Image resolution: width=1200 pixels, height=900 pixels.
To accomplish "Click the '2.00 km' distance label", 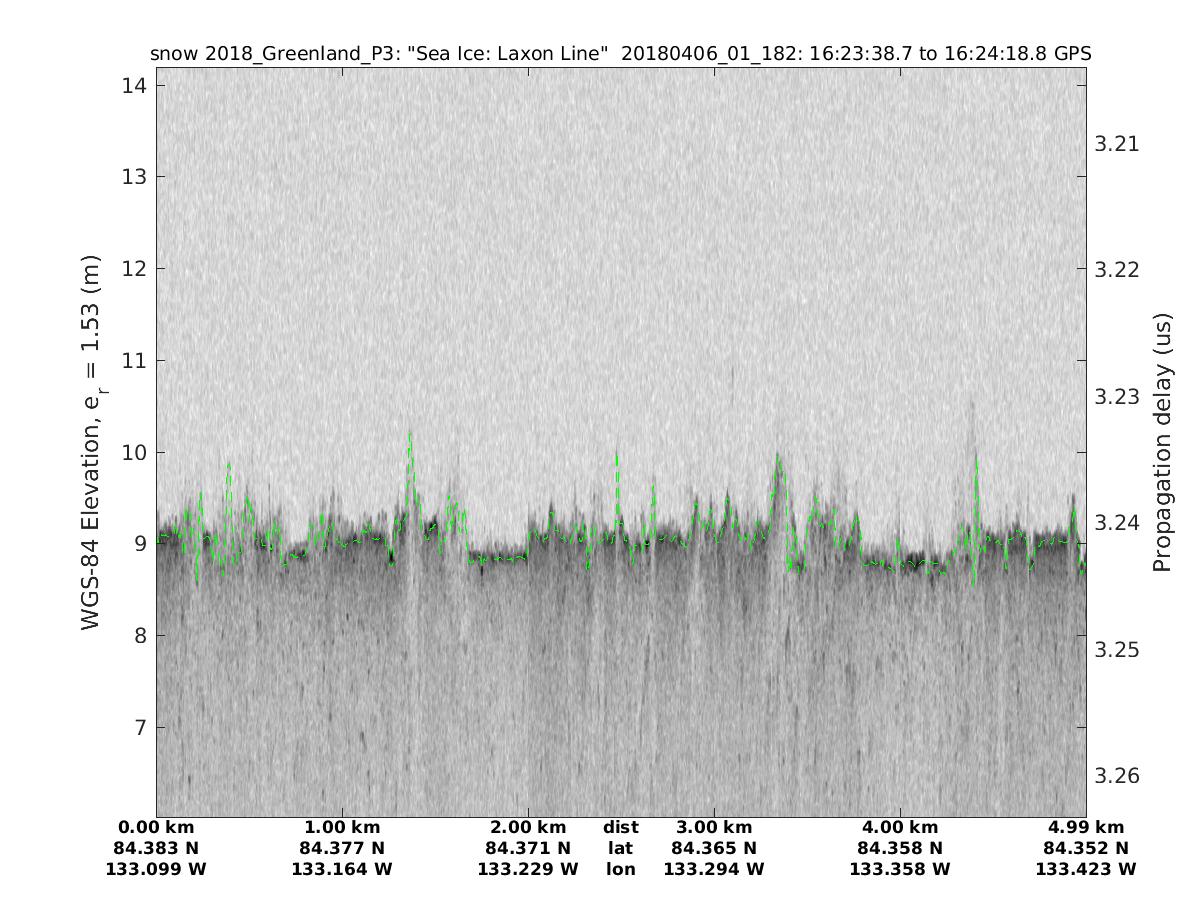I will click(528, 827).
